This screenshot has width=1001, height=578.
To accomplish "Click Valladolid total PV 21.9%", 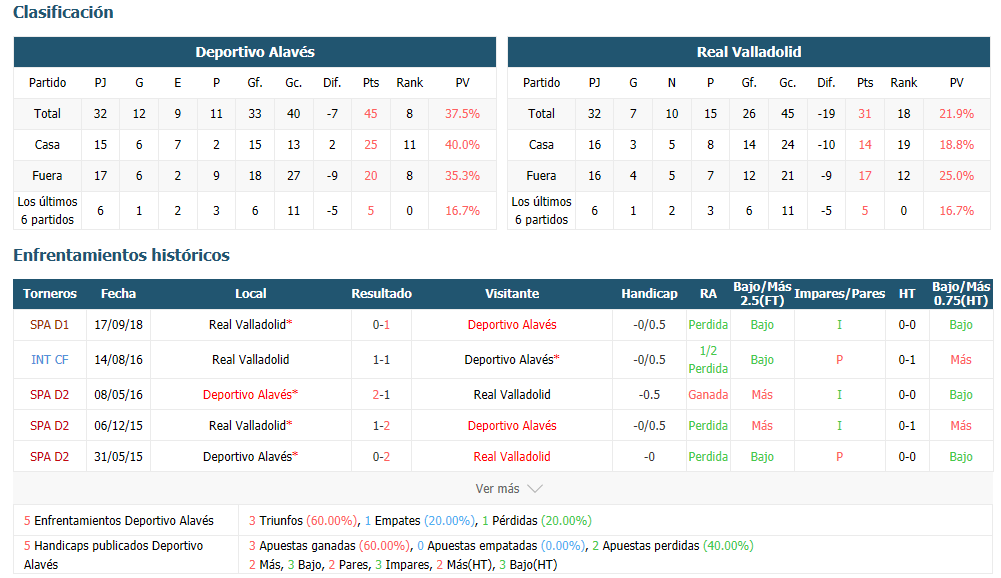I will (x=956, y=114).
